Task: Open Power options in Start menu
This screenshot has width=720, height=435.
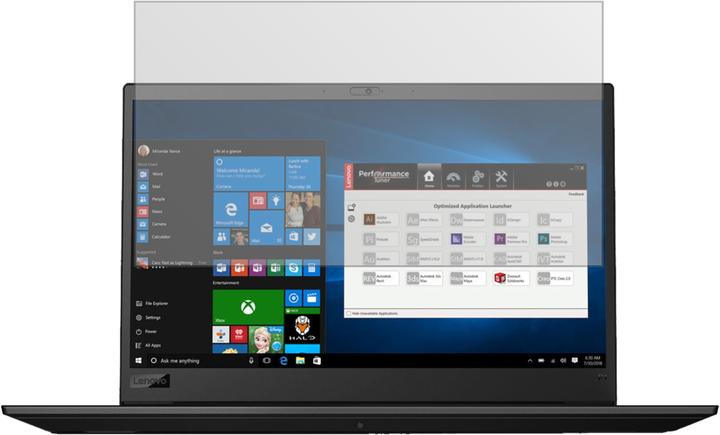Action: [146, 331]
